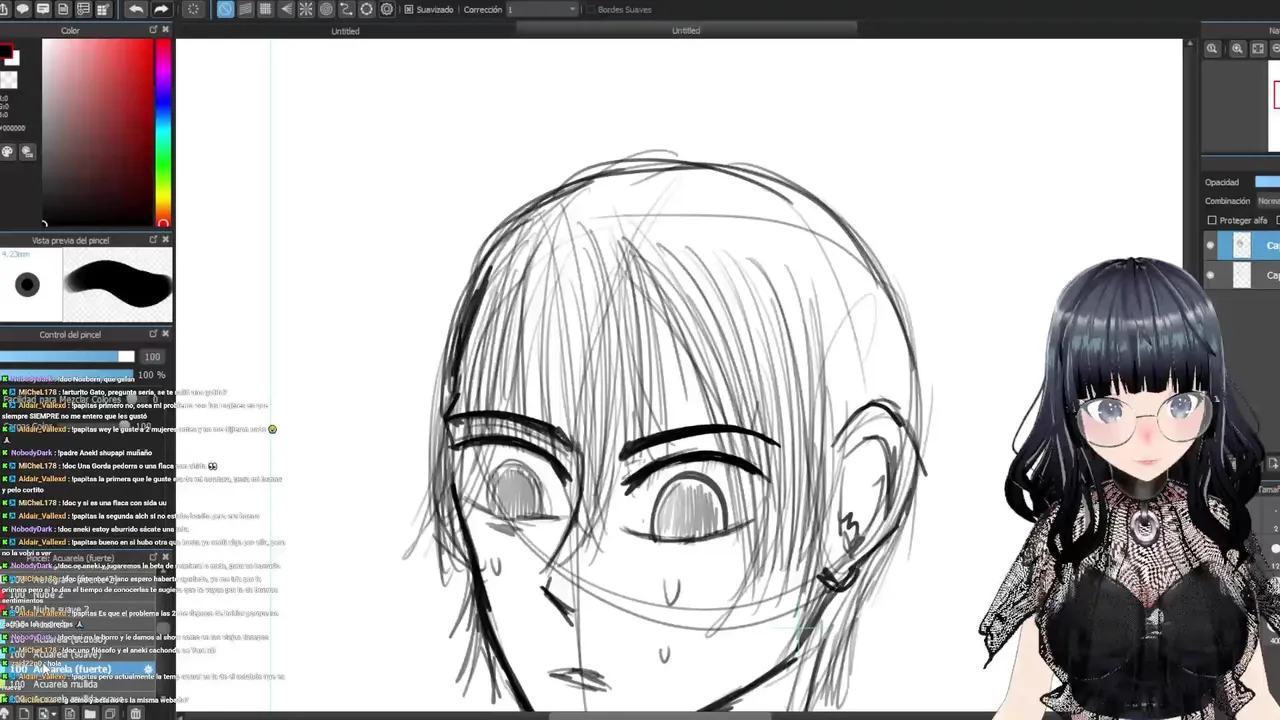
Task: Zoom in the Navigator view
Action: pyautogui.click(x=1237, y=48)
